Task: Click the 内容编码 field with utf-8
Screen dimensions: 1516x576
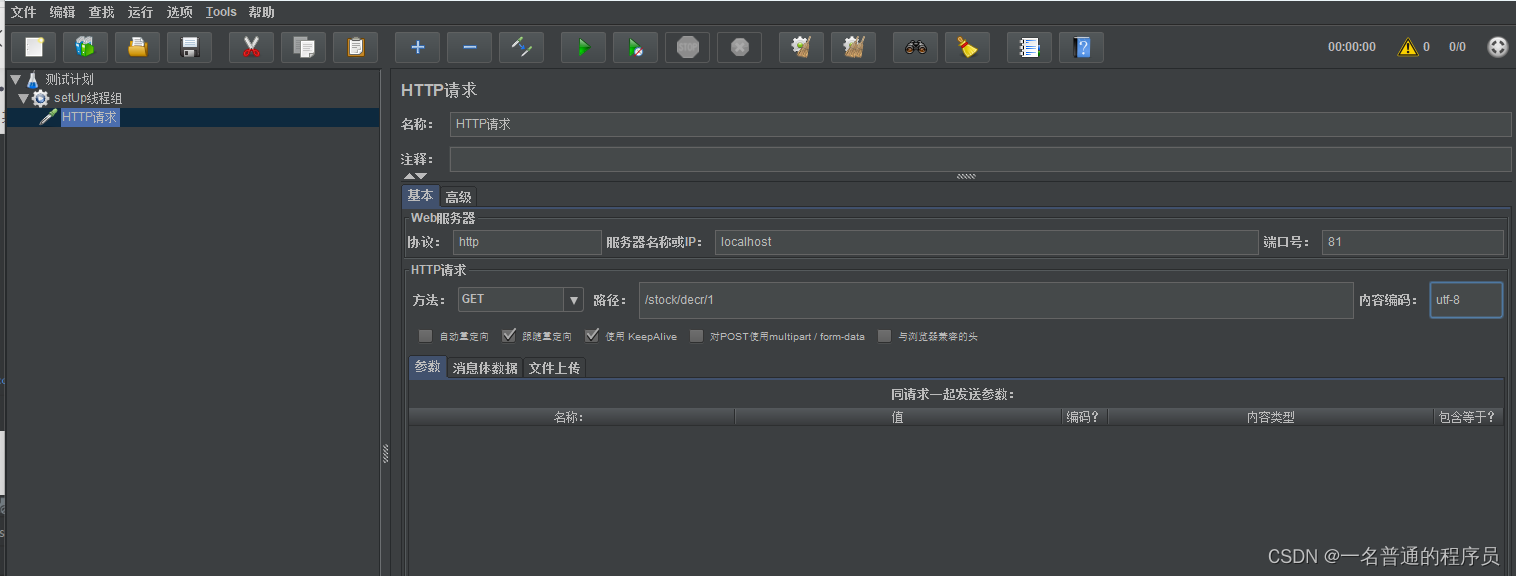Action: coord(1466,300)
